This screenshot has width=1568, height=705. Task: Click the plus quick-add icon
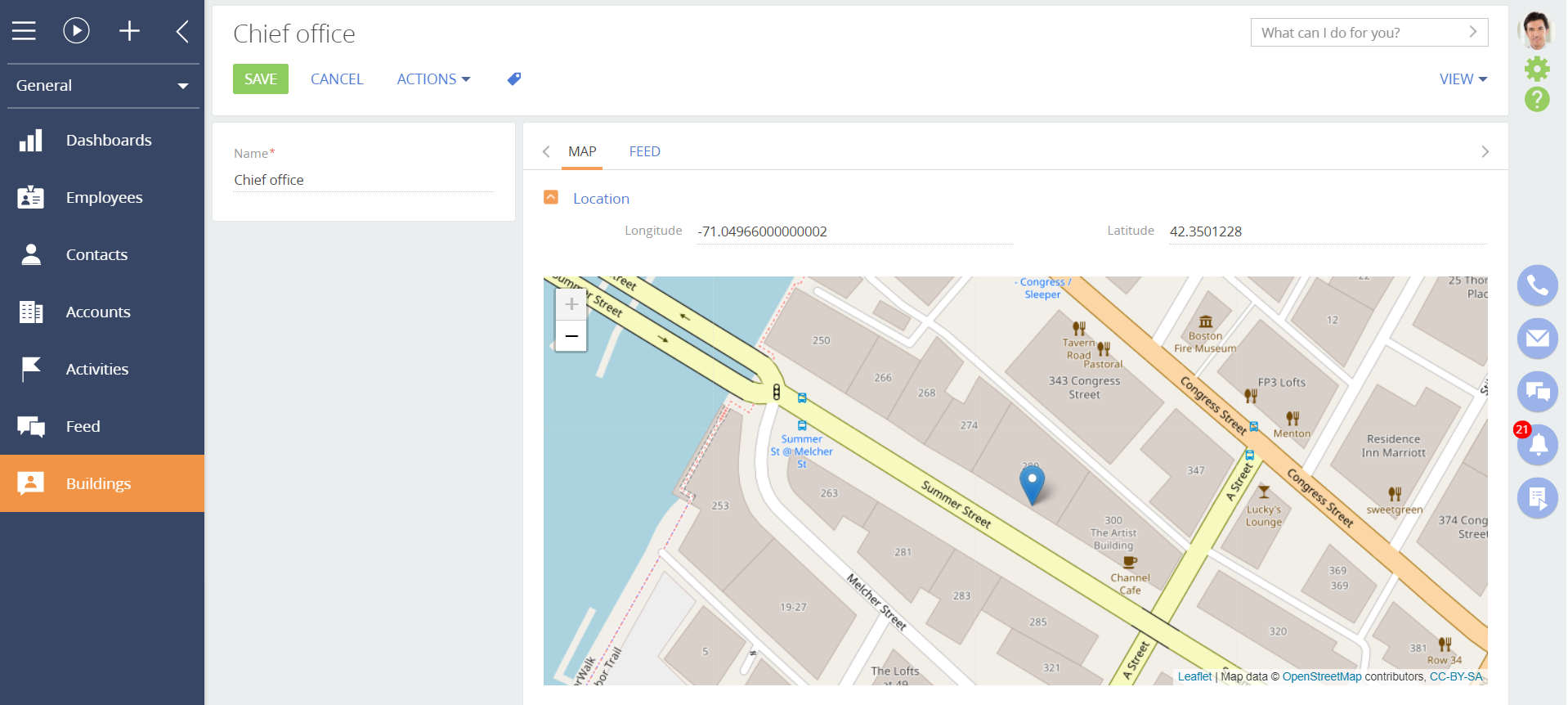coord(129,31)
